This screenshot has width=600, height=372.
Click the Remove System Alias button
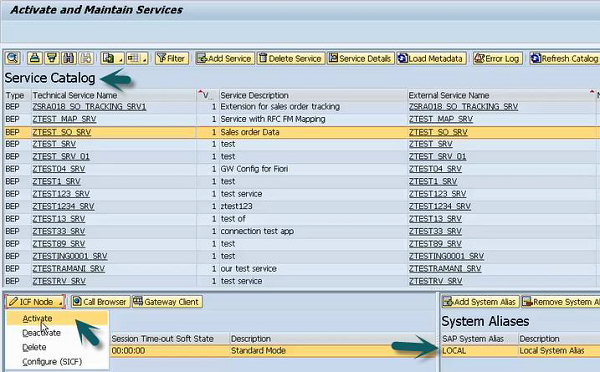(x=561, y=302)
